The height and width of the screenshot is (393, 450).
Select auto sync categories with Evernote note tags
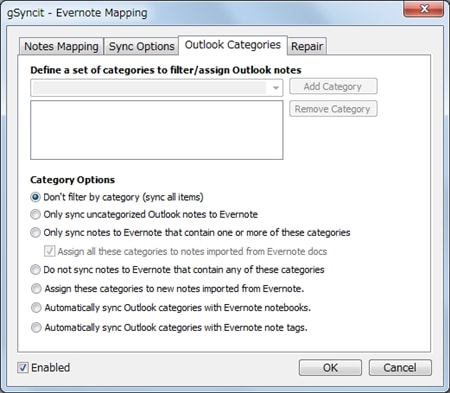click(x=36, y=328)
